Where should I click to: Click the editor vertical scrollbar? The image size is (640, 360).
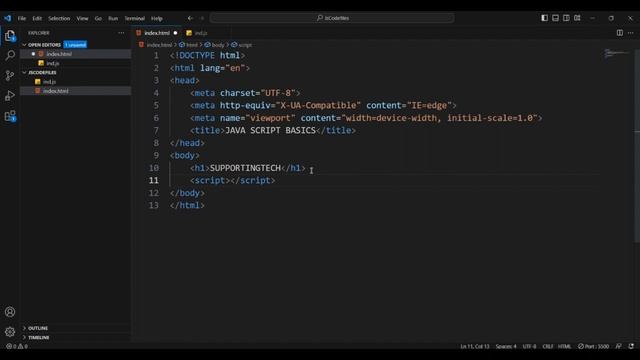point(637,147)
